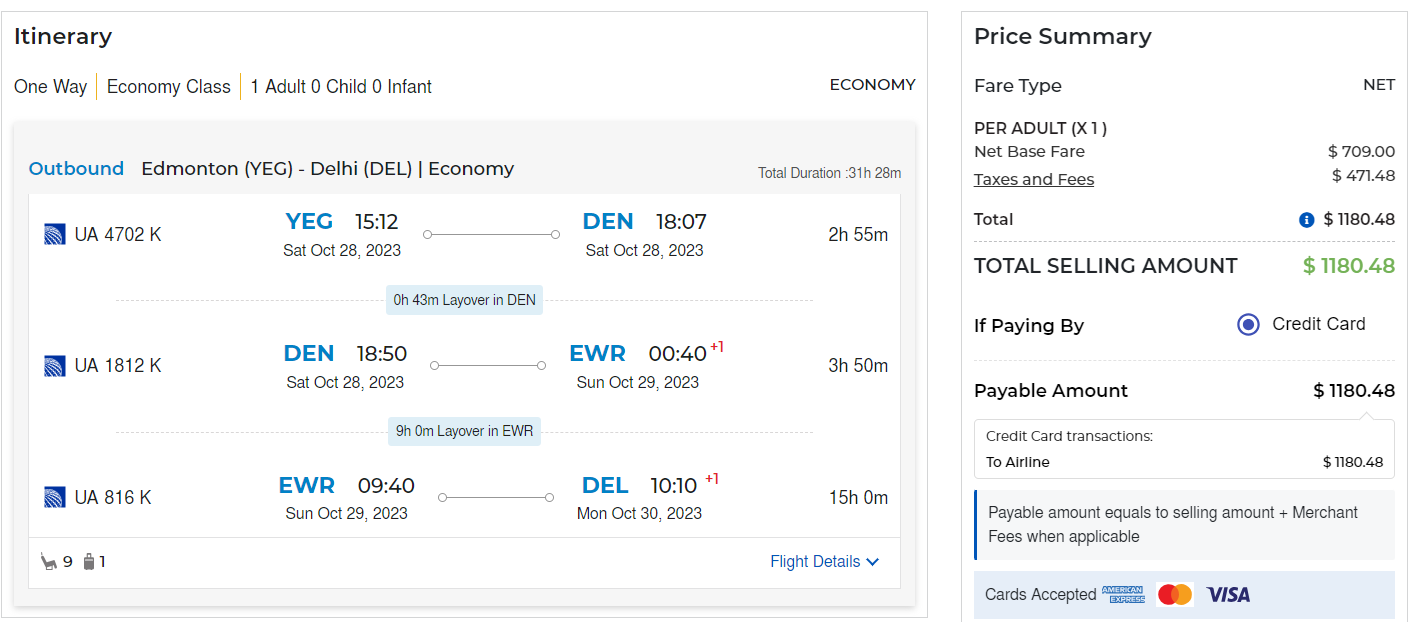This screenshot has height=622, width=1425.
Task: Open the Taxes and Fees link
Action: 1034,180
